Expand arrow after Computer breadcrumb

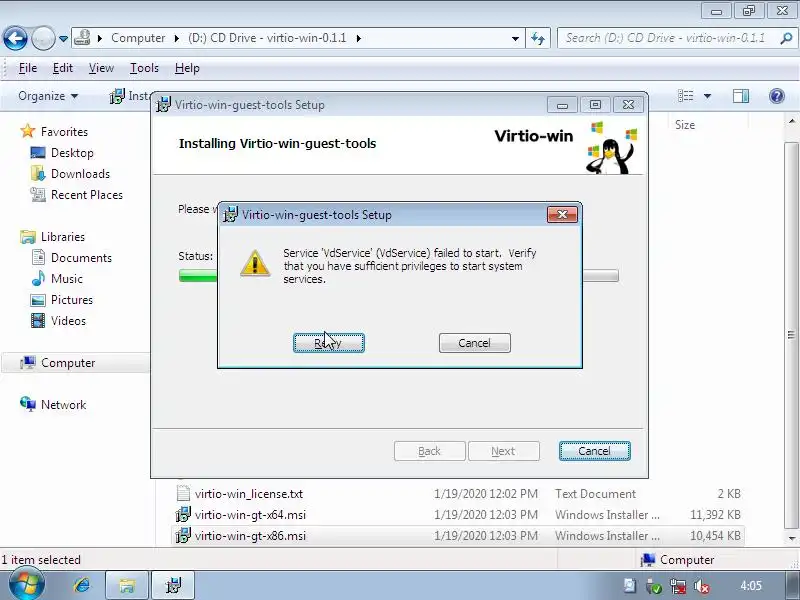click(177, 38)
